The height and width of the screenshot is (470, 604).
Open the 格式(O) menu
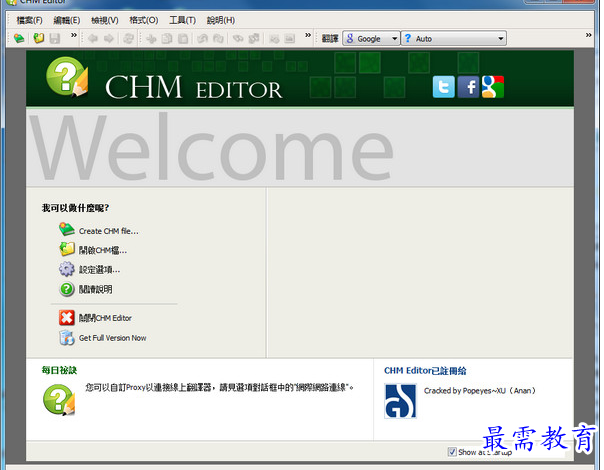[144, 20]
